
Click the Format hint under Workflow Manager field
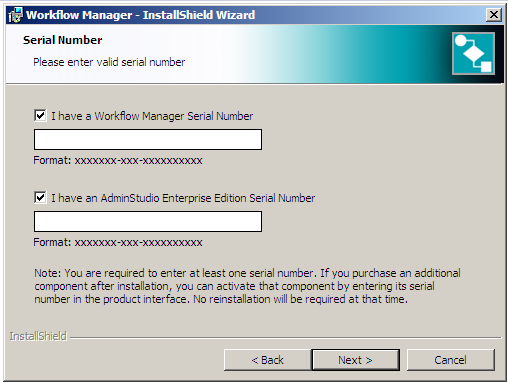point(118,160)
